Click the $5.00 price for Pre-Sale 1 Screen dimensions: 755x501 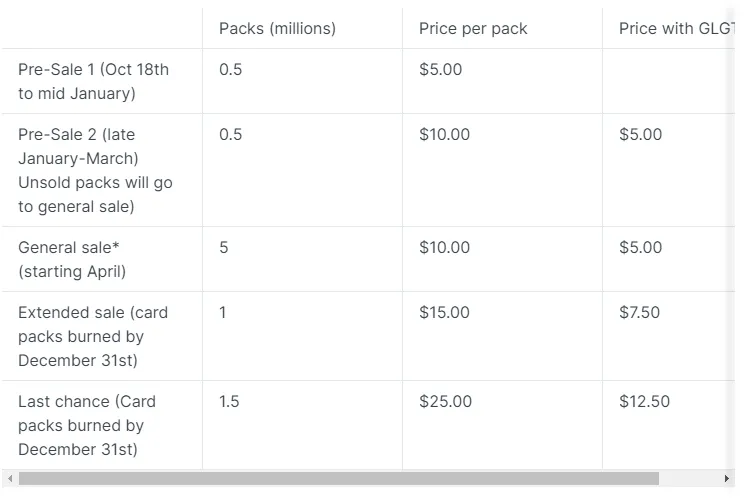[441, 69]
